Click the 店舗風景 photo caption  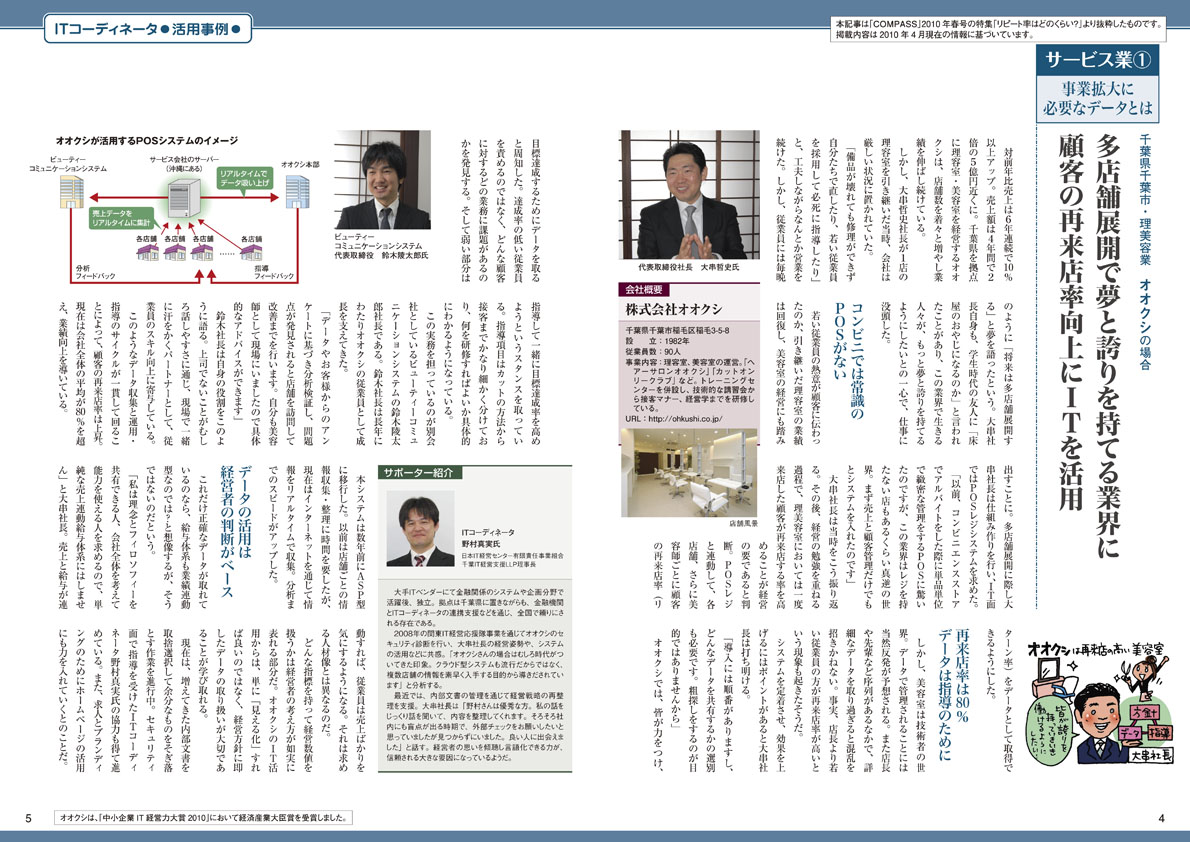[744, 524]
